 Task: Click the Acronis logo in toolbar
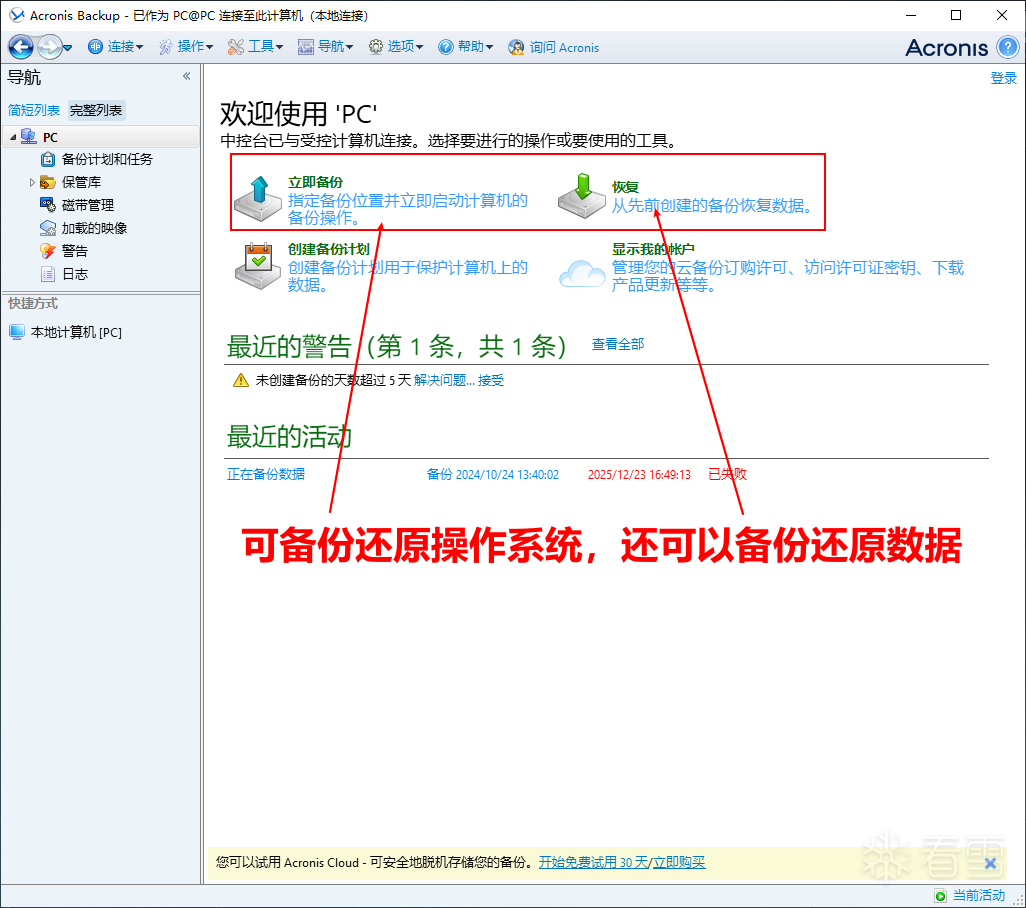pos(946,48)
